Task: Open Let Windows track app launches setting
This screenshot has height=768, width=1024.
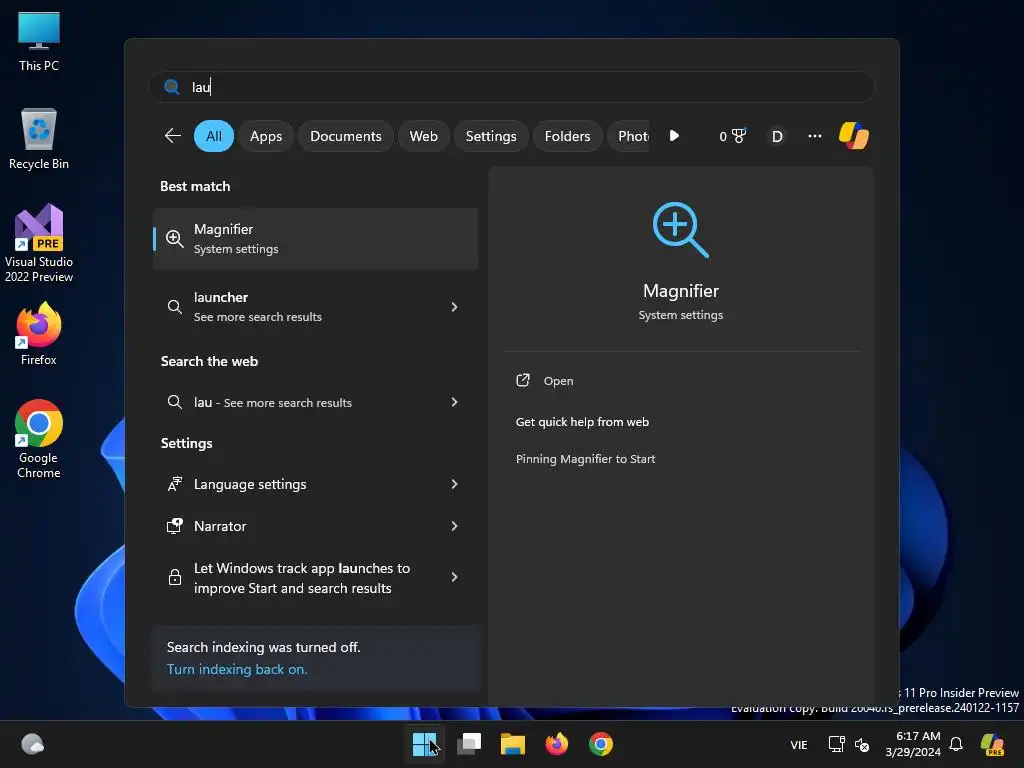Action: pos(315,578)
